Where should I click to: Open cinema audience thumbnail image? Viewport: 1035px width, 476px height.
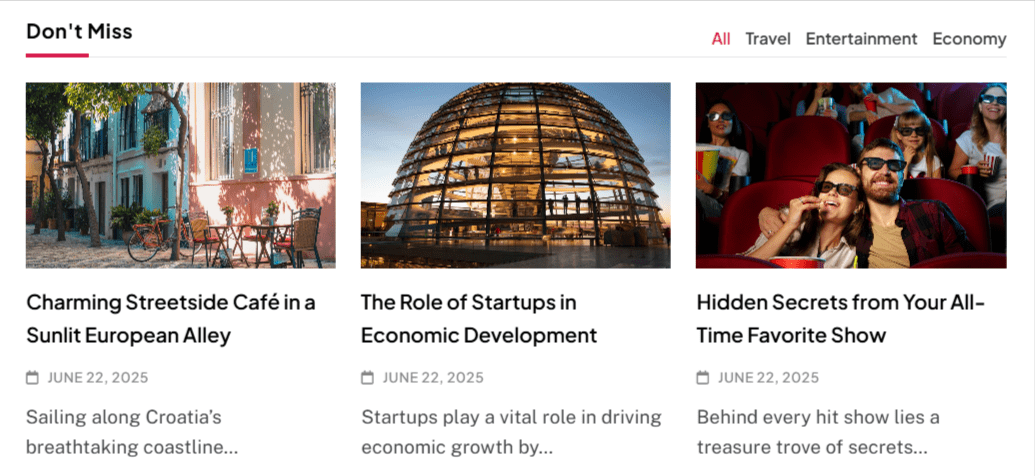click(x=850, y=175)
